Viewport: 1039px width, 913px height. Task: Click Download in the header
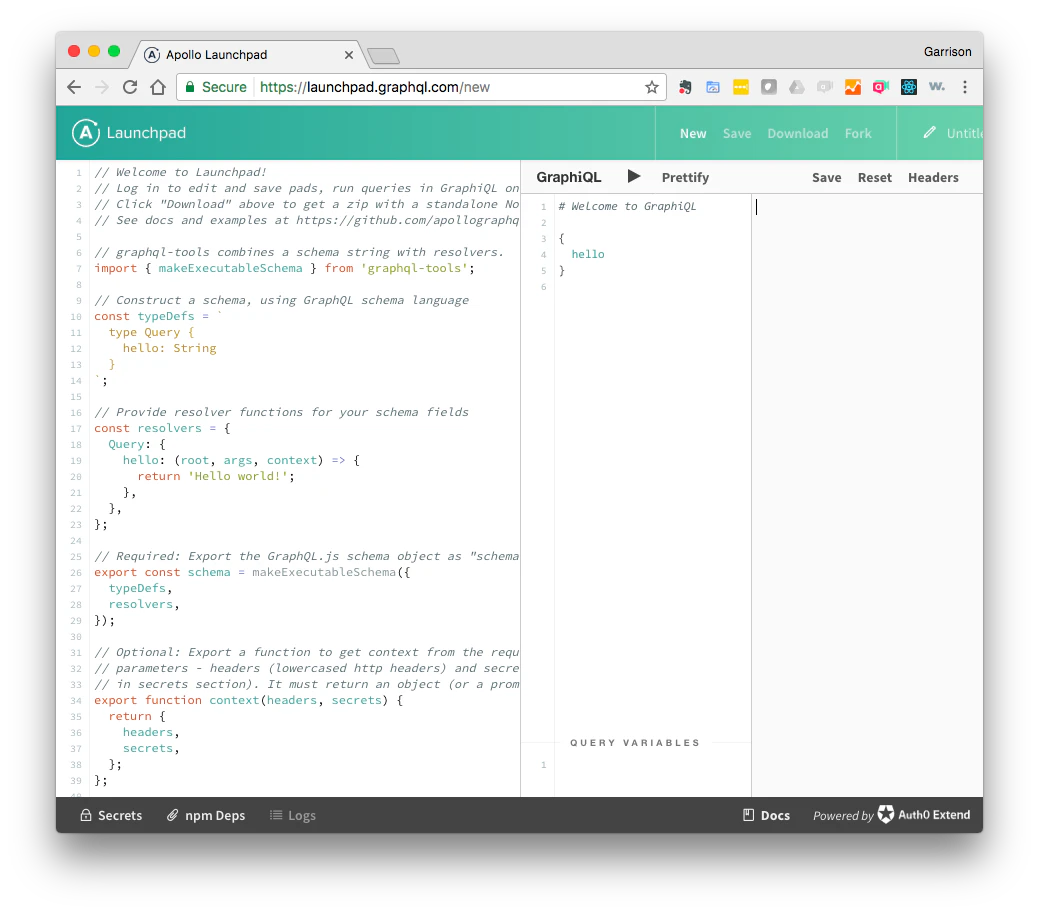pos(798,133)
